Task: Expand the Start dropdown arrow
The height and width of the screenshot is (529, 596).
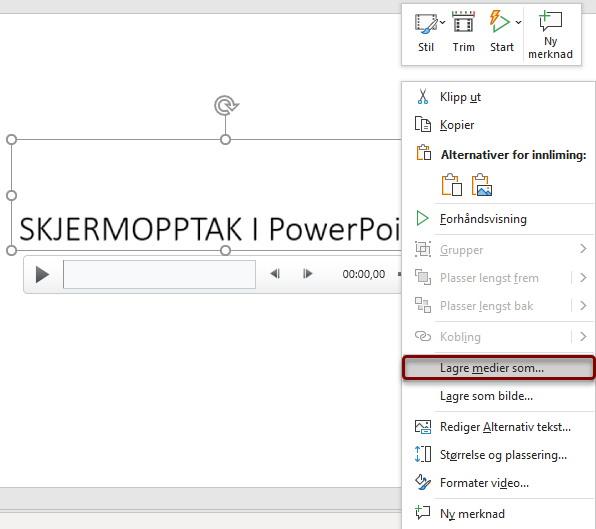Action: point(518,22)
